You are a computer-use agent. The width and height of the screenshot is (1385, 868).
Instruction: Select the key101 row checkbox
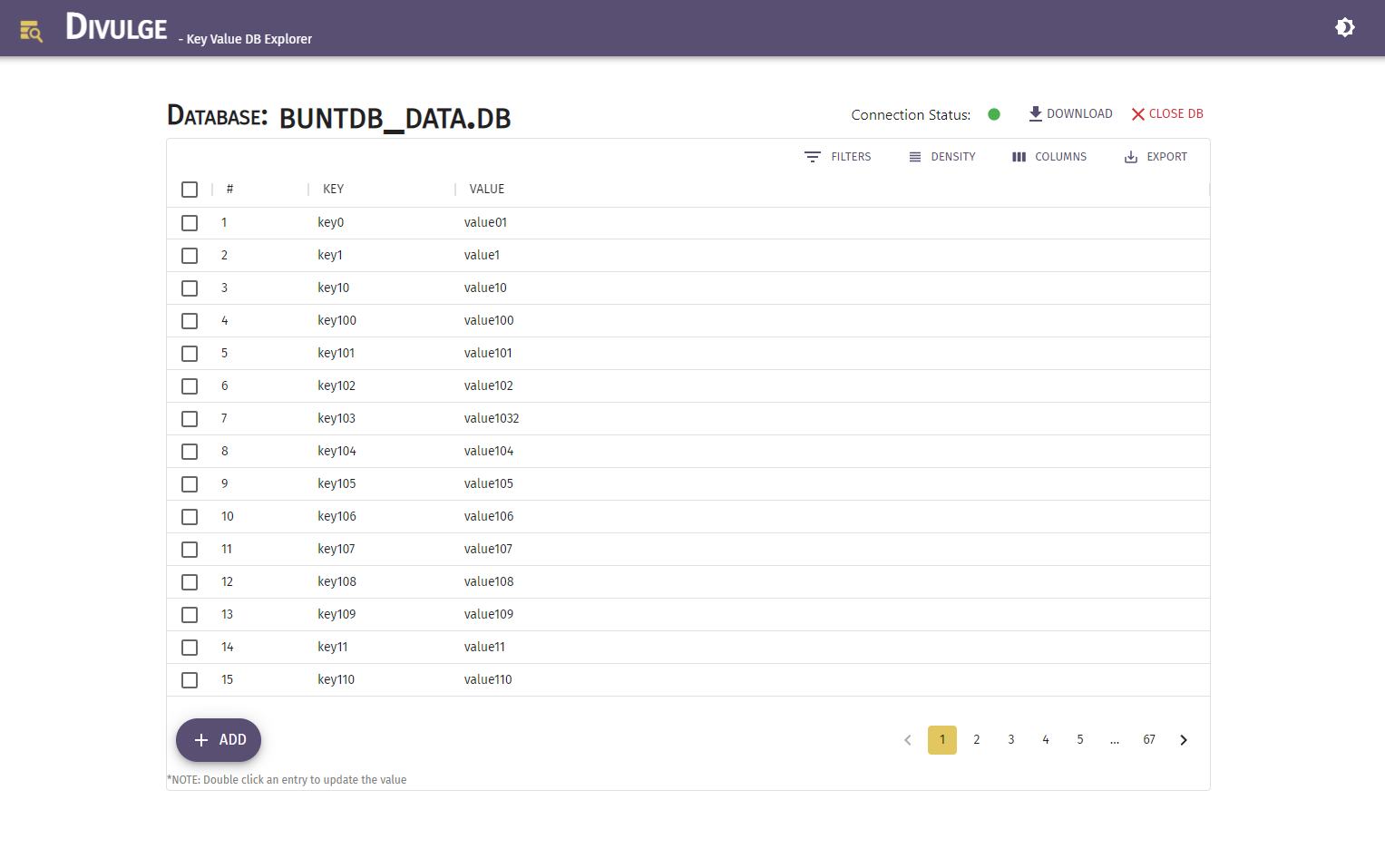190,354
